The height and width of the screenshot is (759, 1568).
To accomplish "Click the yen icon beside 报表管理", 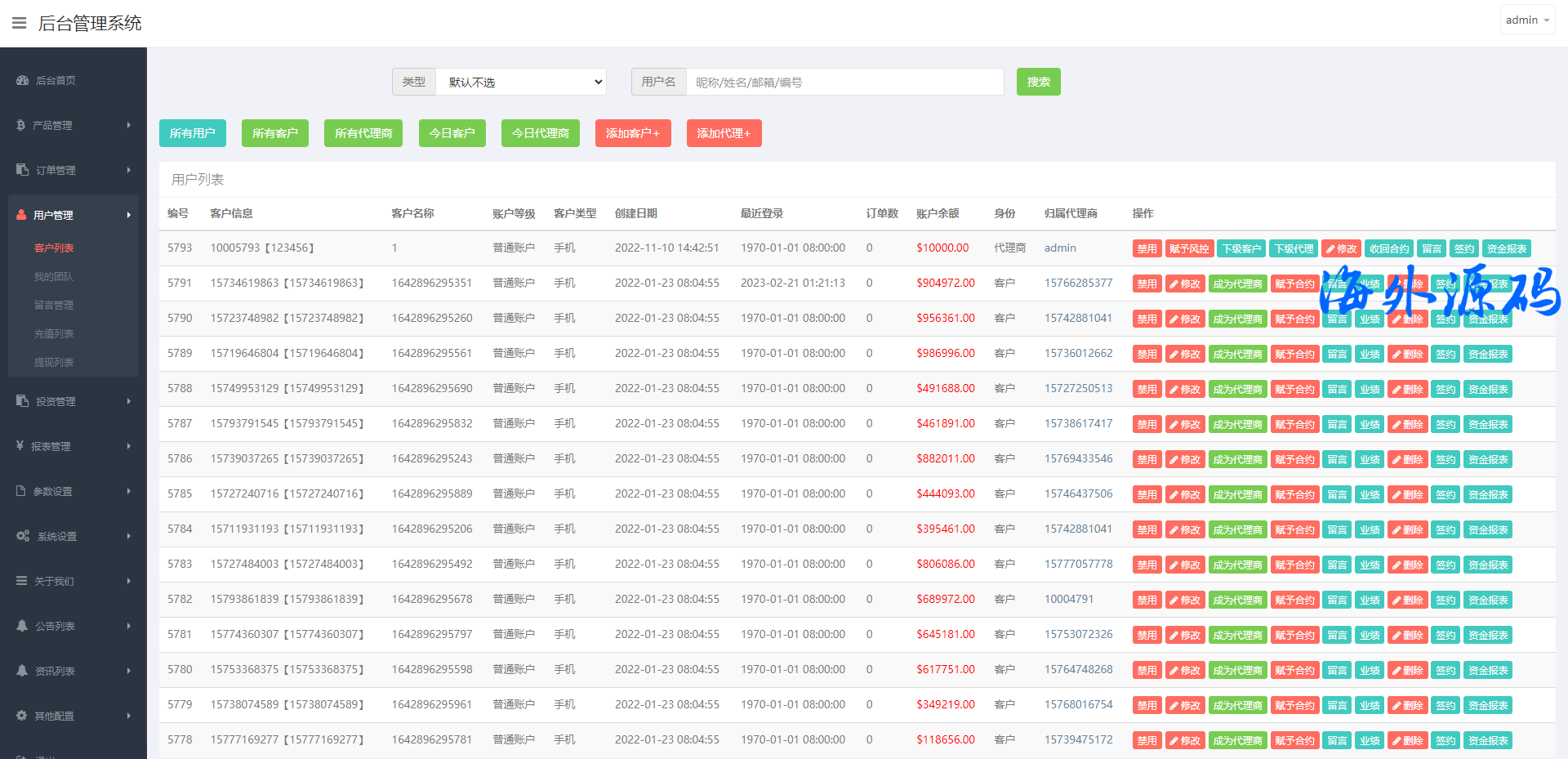I will [20, 446].
